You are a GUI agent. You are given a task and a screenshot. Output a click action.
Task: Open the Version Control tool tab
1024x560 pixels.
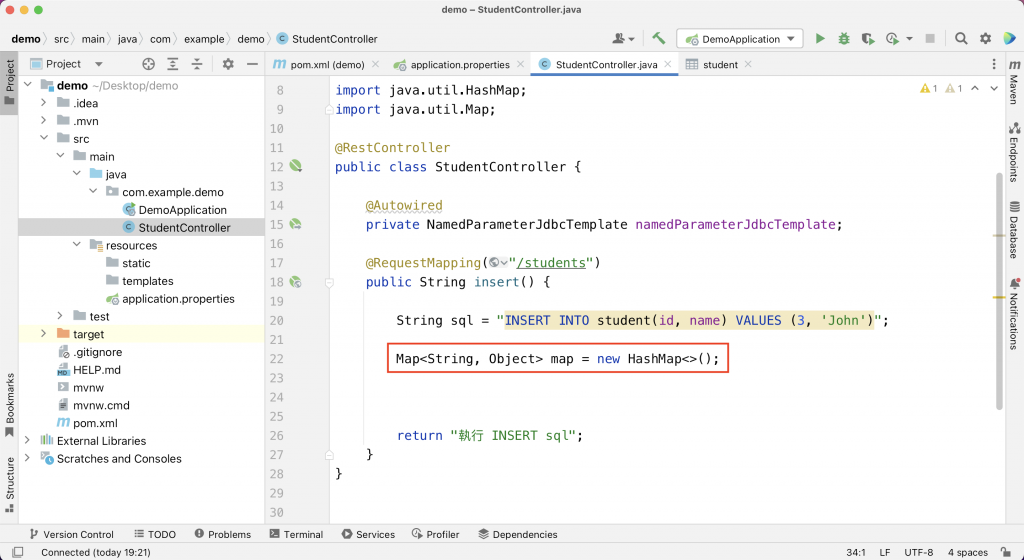click(x=72, y=534)
